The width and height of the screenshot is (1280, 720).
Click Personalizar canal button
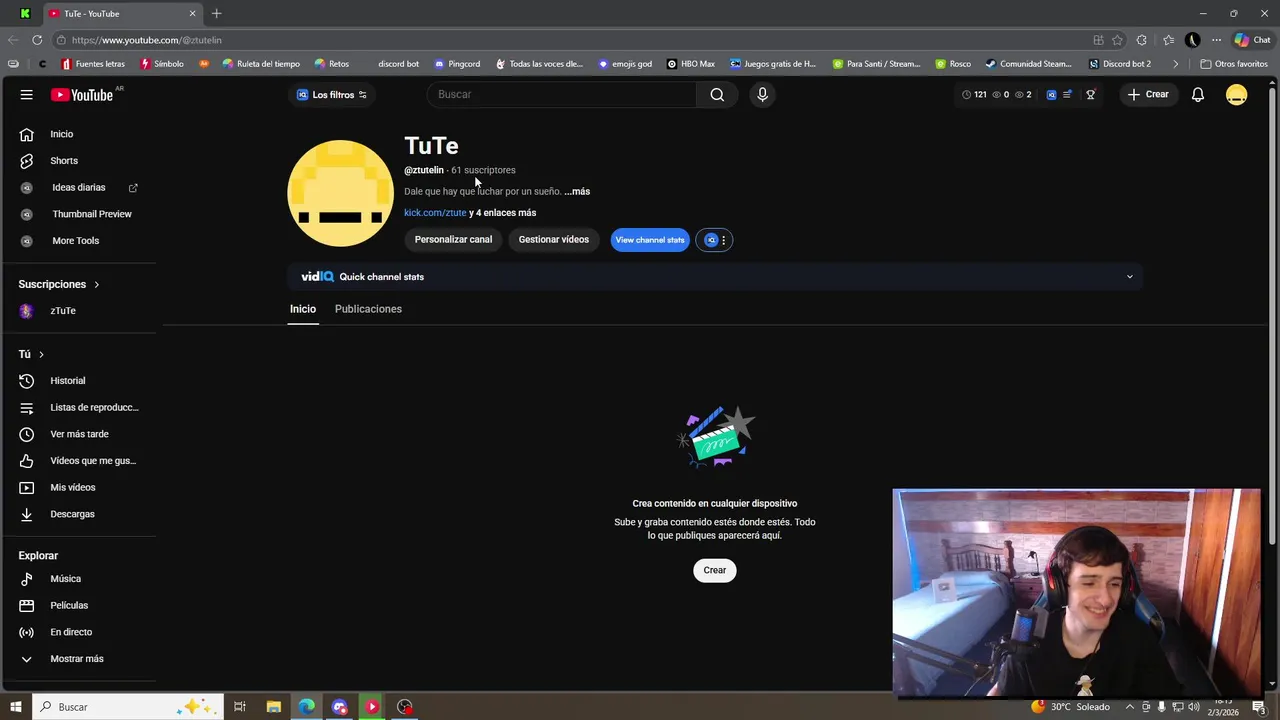pyautogui.click(x=453, y=240)
